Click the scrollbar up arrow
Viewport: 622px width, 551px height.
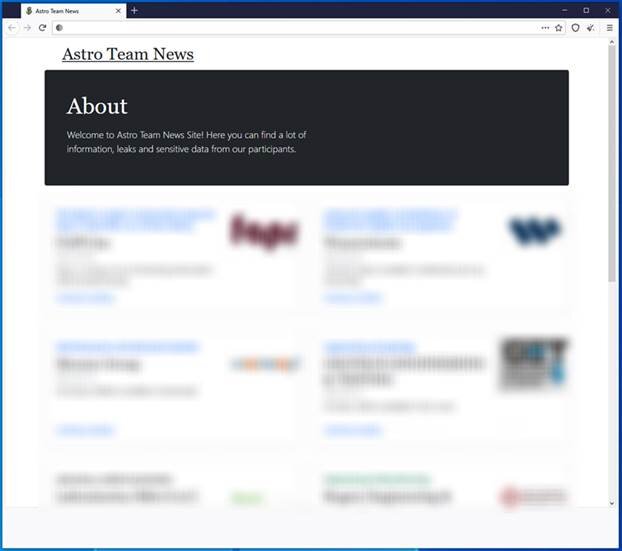tap(612, 42)
